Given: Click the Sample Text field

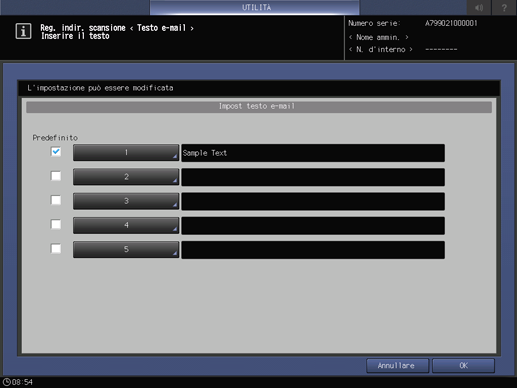Looking at the screenshot, I should tap(313, 153).
